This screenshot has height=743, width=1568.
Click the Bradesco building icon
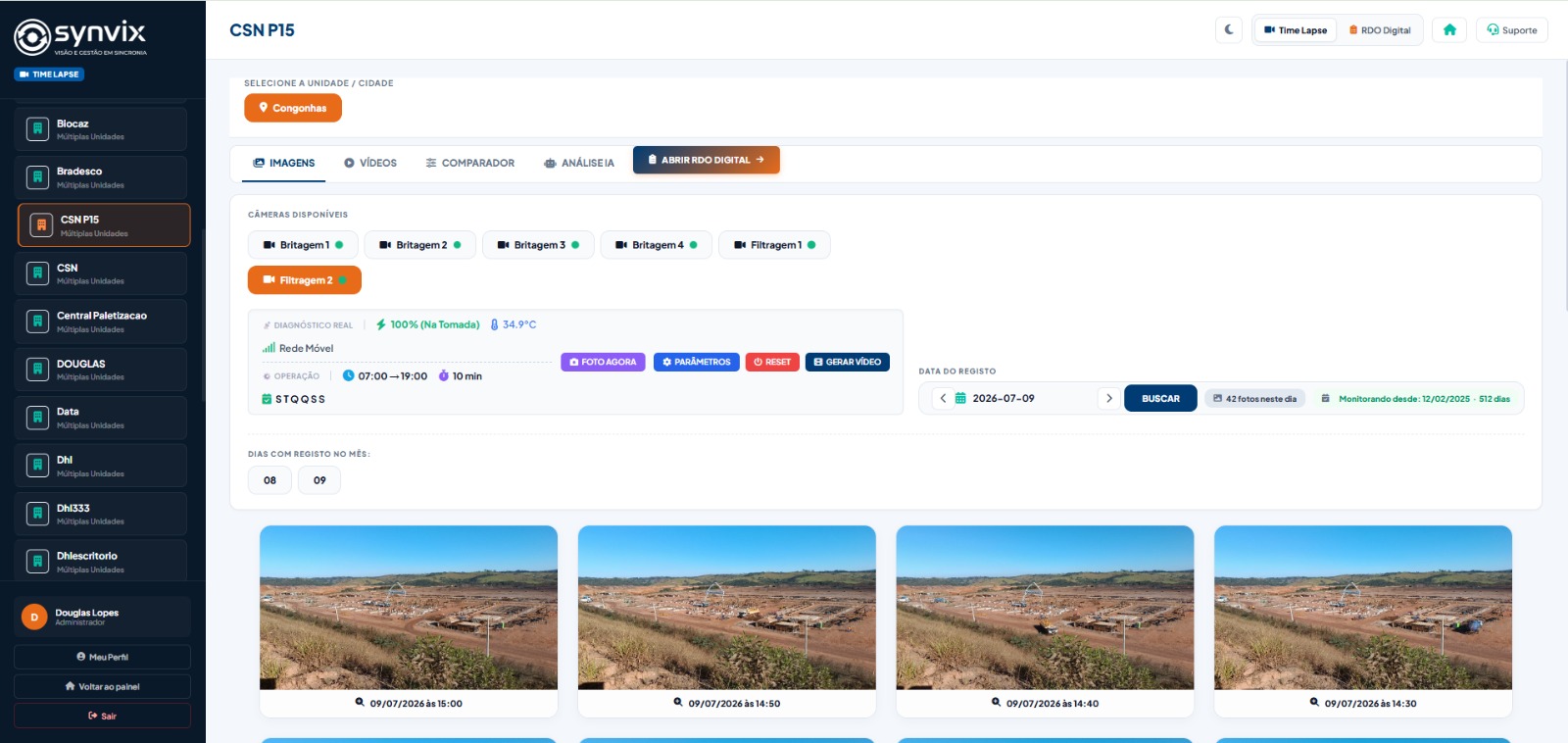[37, 177]
